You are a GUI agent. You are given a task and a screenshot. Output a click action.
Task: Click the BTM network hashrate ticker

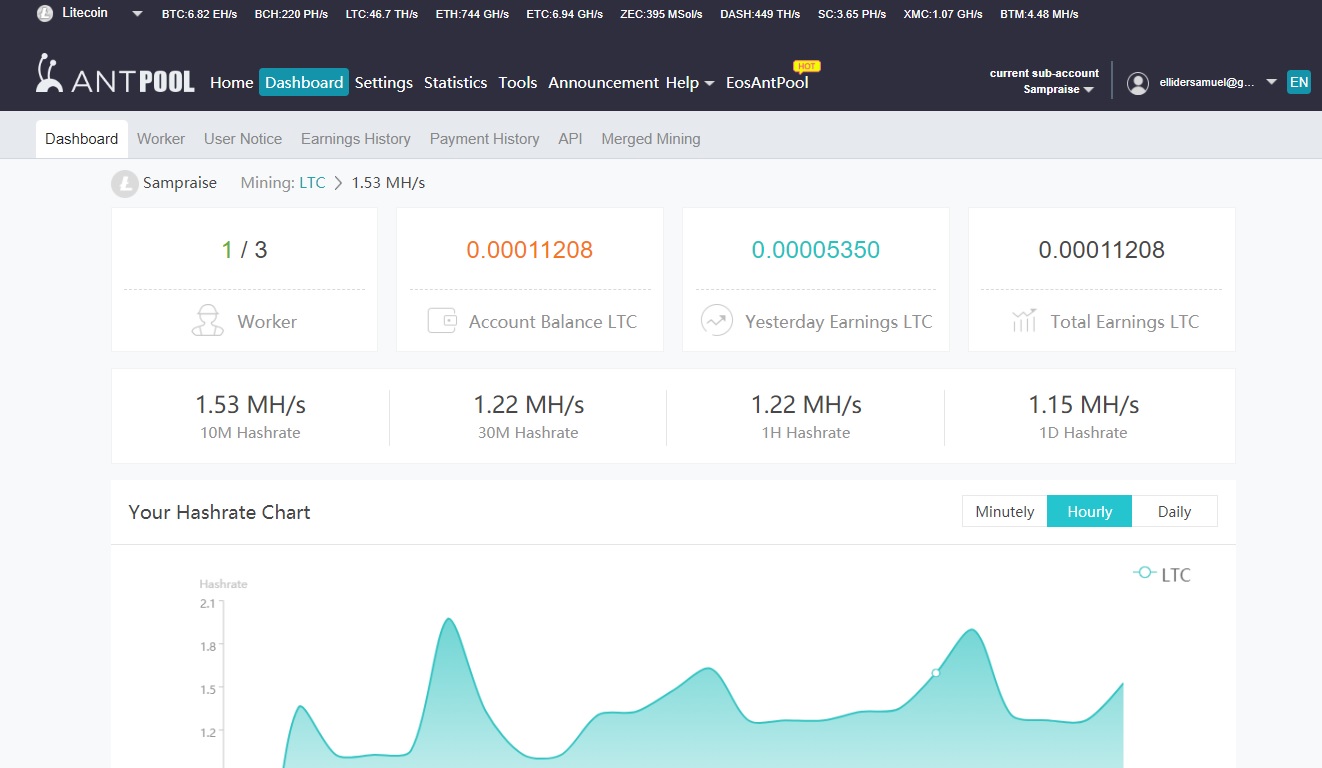tap(1038, 14)
